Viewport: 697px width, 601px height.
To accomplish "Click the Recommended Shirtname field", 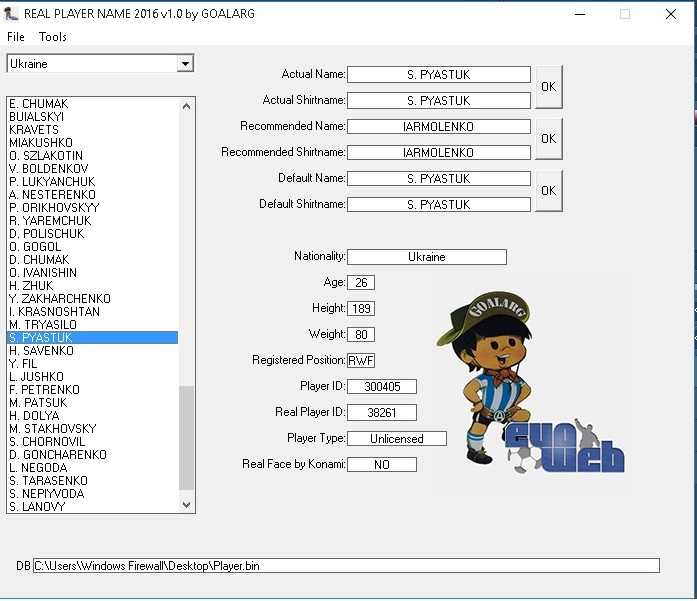I will [x=439, y=152].
